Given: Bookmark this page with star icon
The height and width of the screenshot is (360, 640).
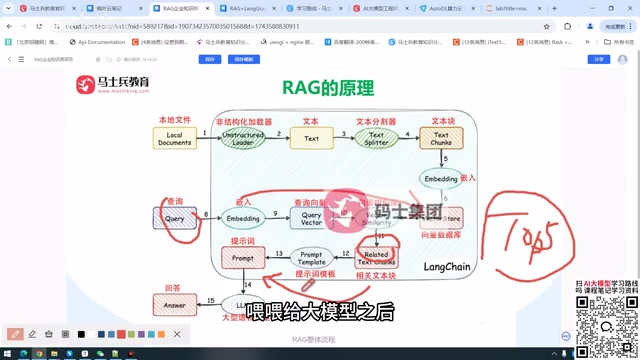Looking at the screenshot, I should (547, 27).
